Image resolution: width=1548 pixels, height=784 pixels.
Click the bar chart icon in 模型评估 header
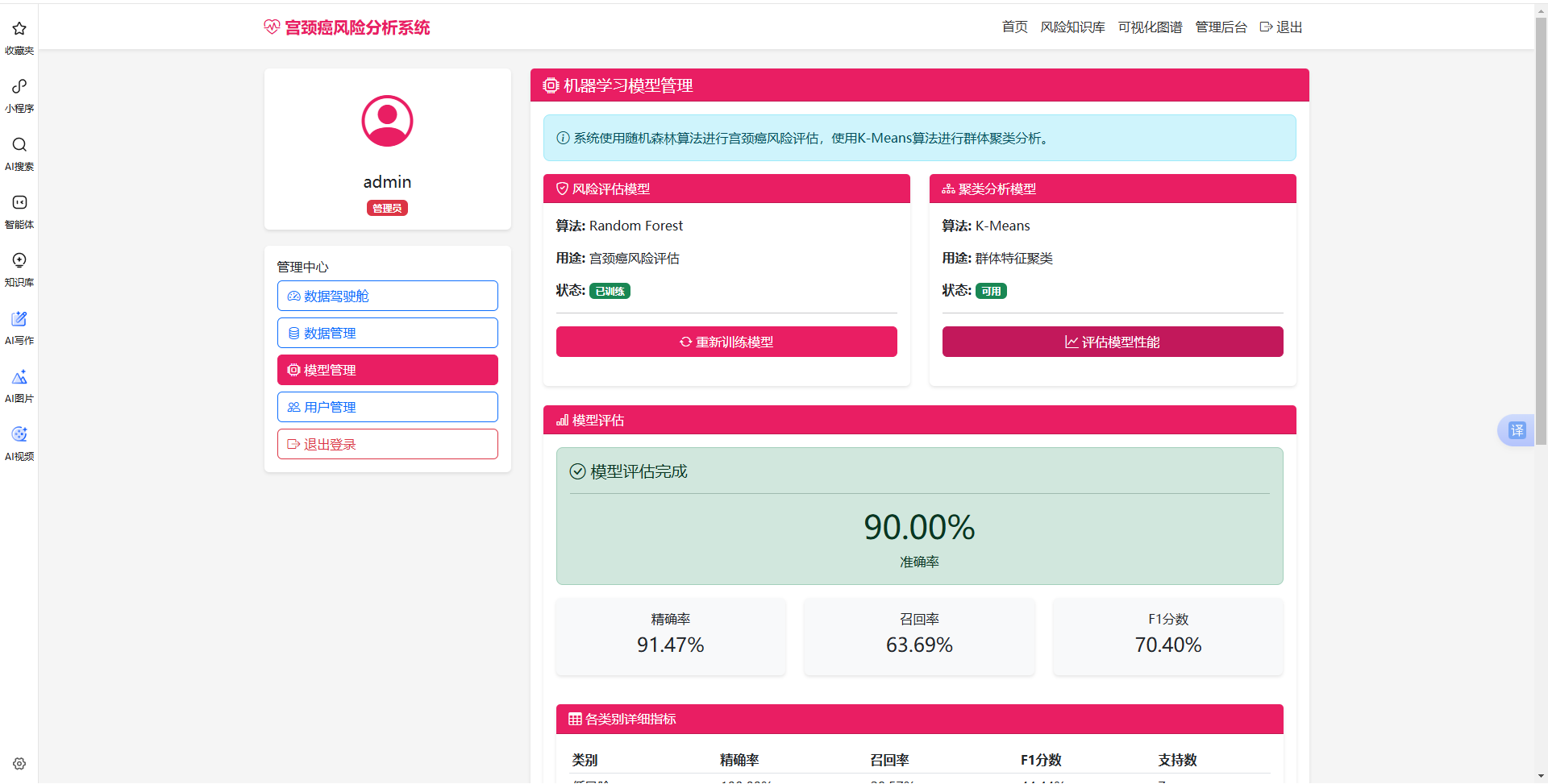[x=562, y=420]
